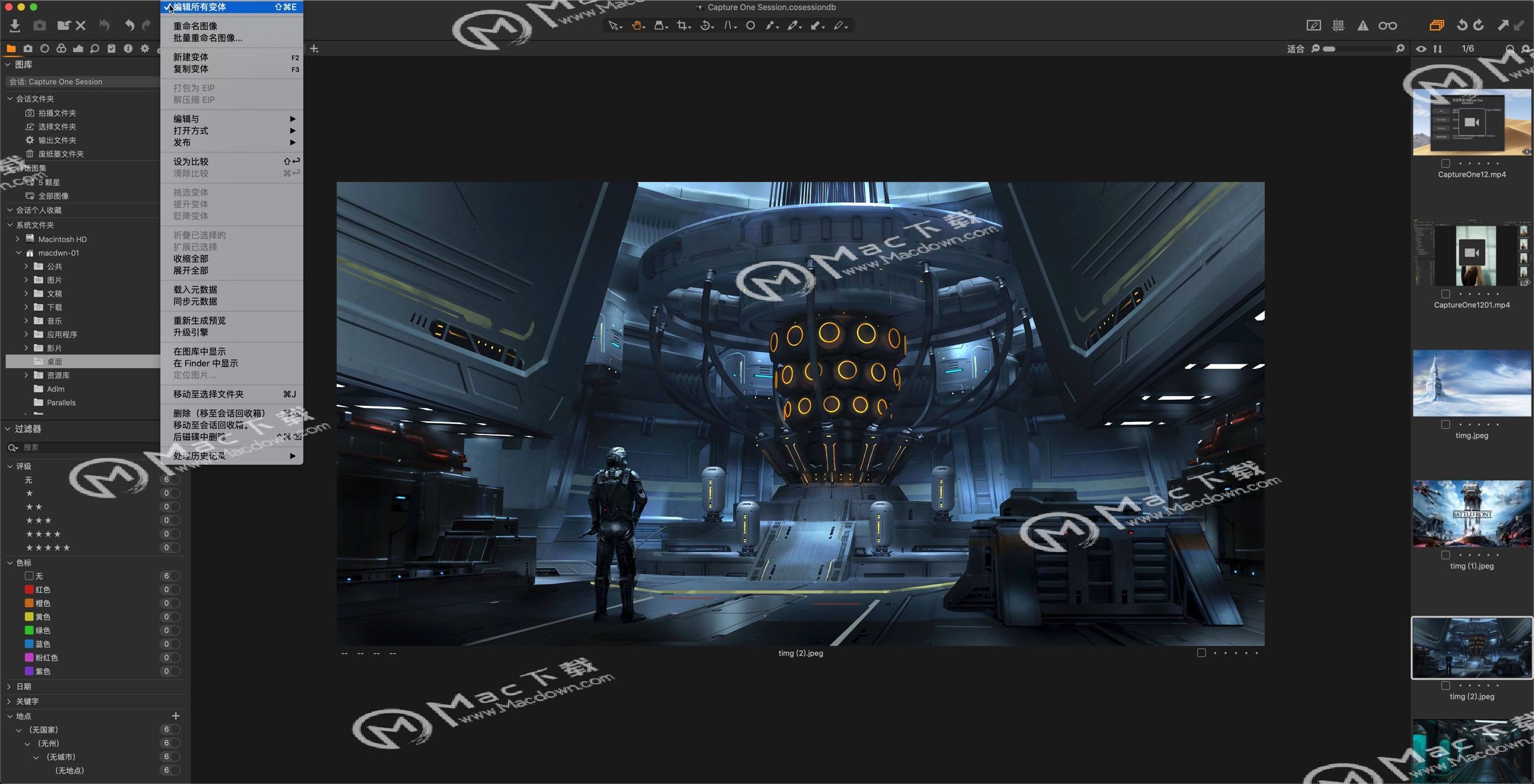
Task: Click the plus add viewer tab button
Action: point(314,49)
